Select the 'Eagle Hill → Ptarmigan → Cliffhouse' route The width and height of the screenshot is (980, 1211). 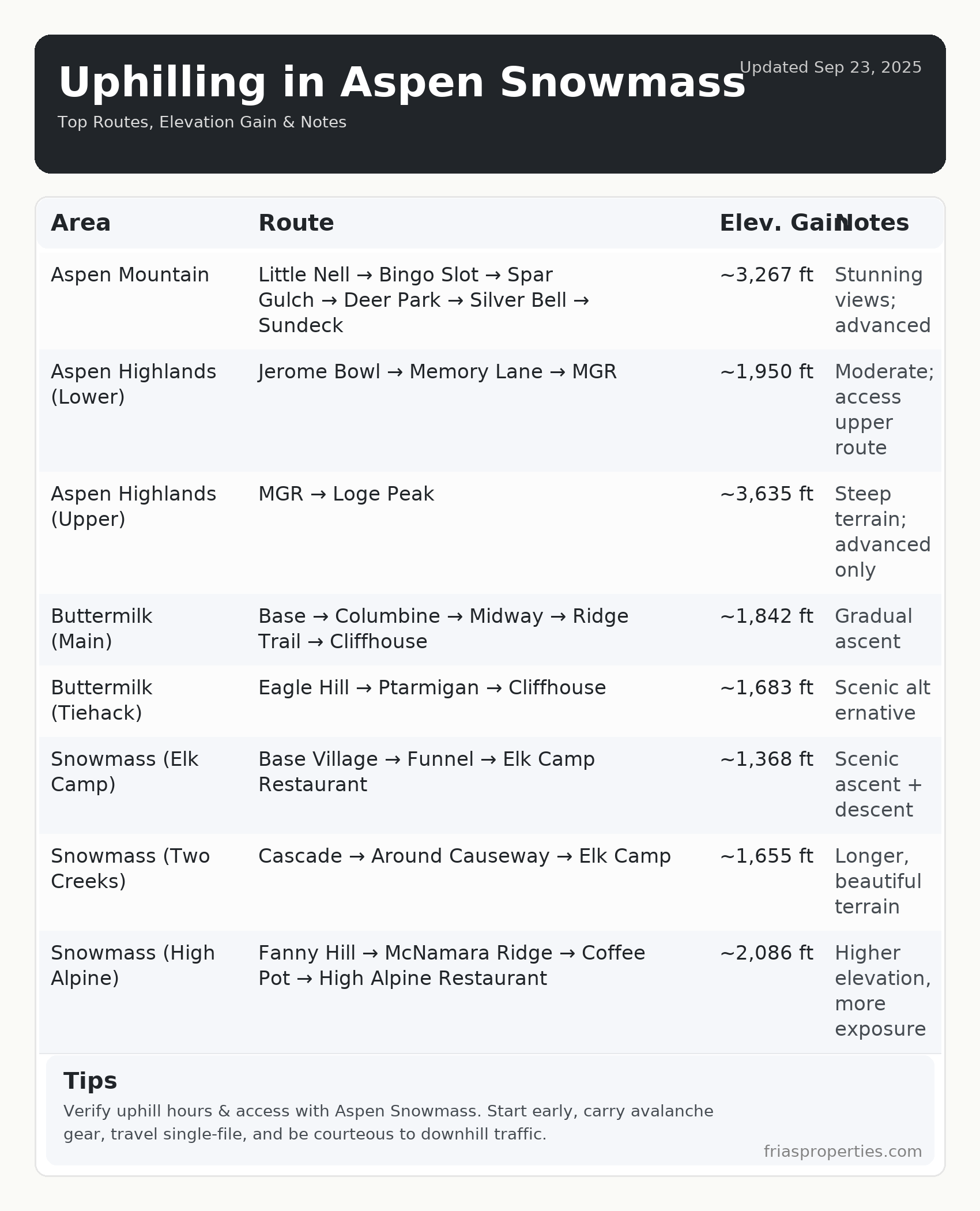[x=432, y=688]
